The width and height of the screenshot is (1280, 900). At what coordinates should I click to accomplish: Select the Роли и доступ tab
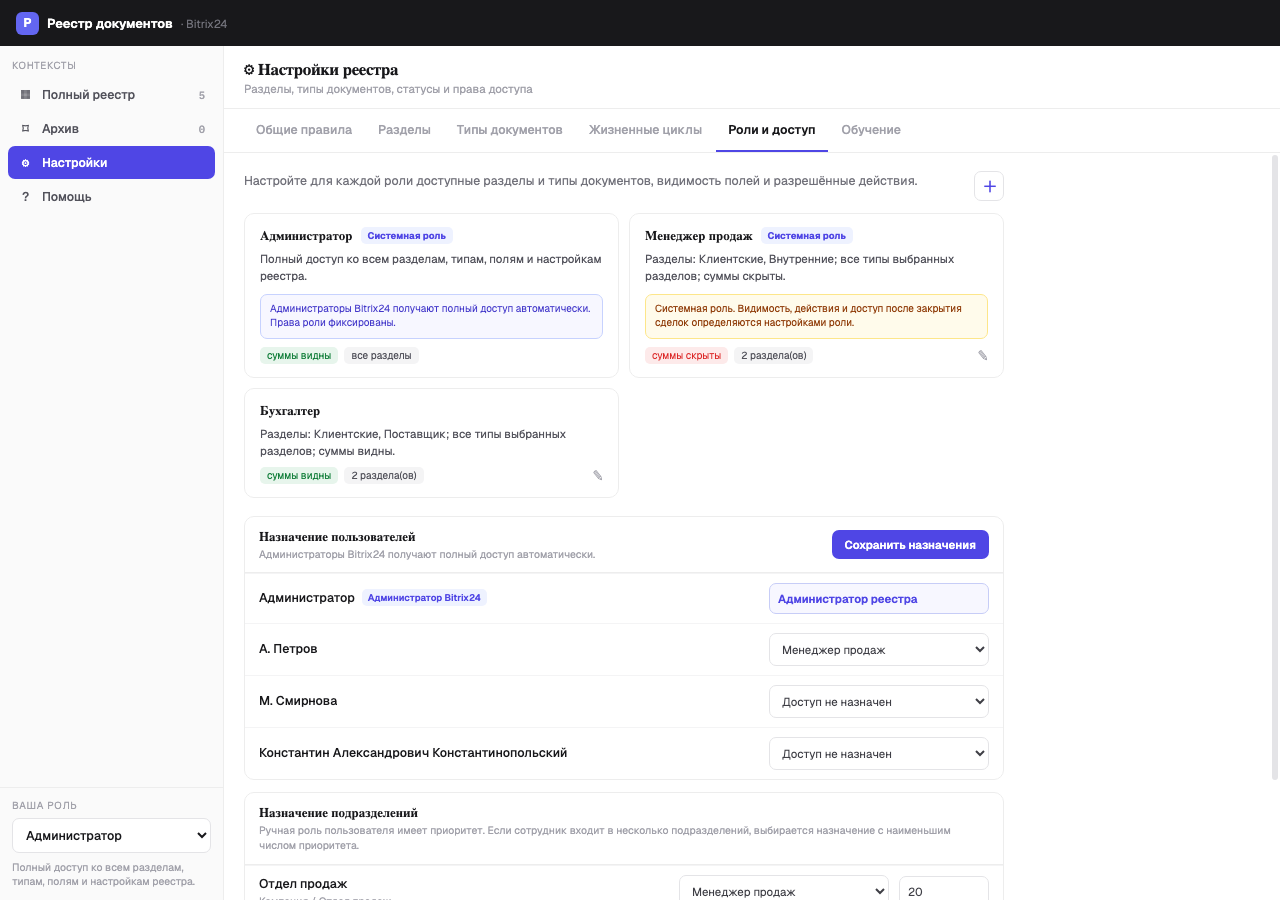[772, 130]
